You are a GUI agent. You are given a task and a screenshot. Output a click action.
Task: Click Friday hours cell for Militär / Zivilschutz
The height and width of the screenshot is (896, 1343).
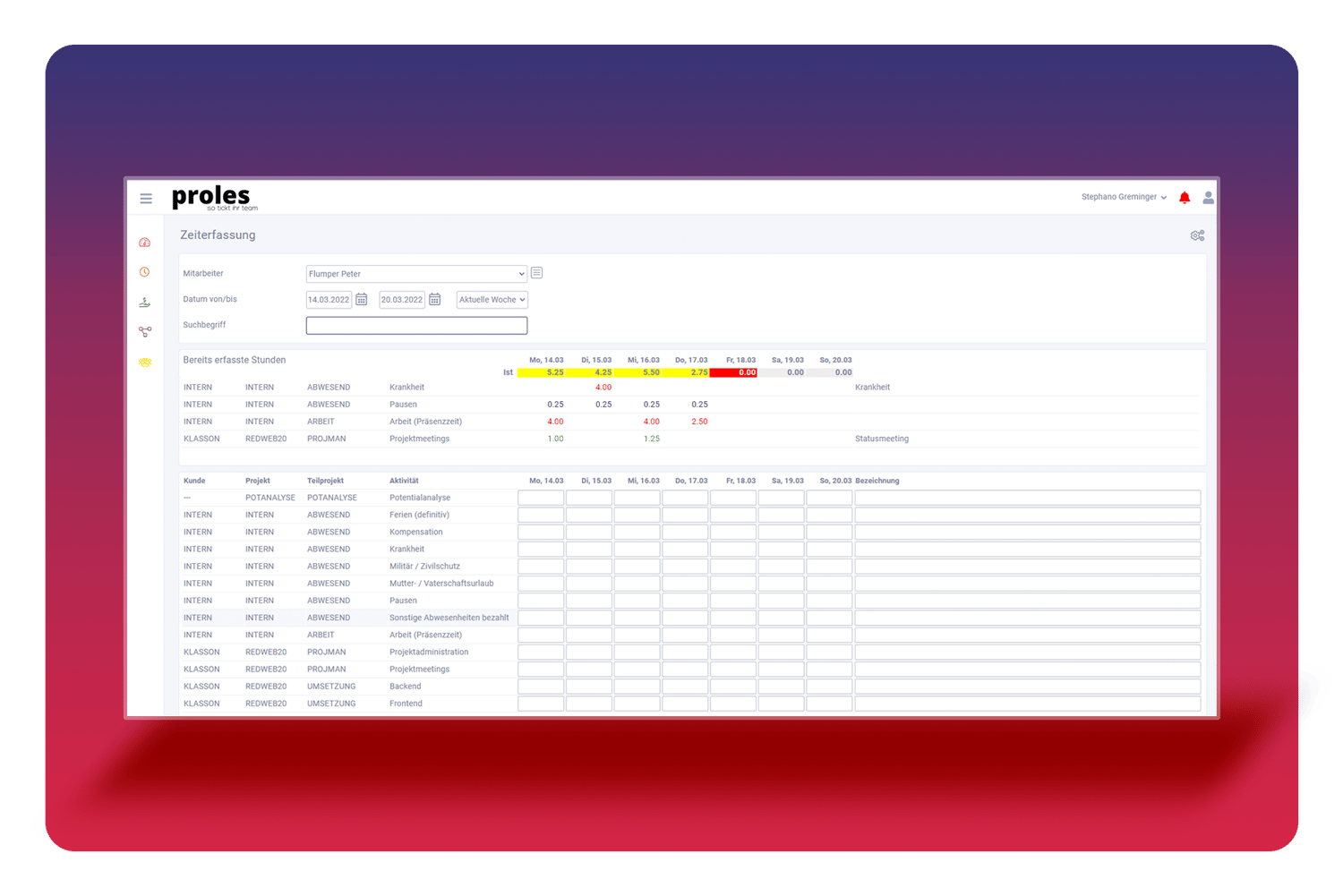(733, 567)
